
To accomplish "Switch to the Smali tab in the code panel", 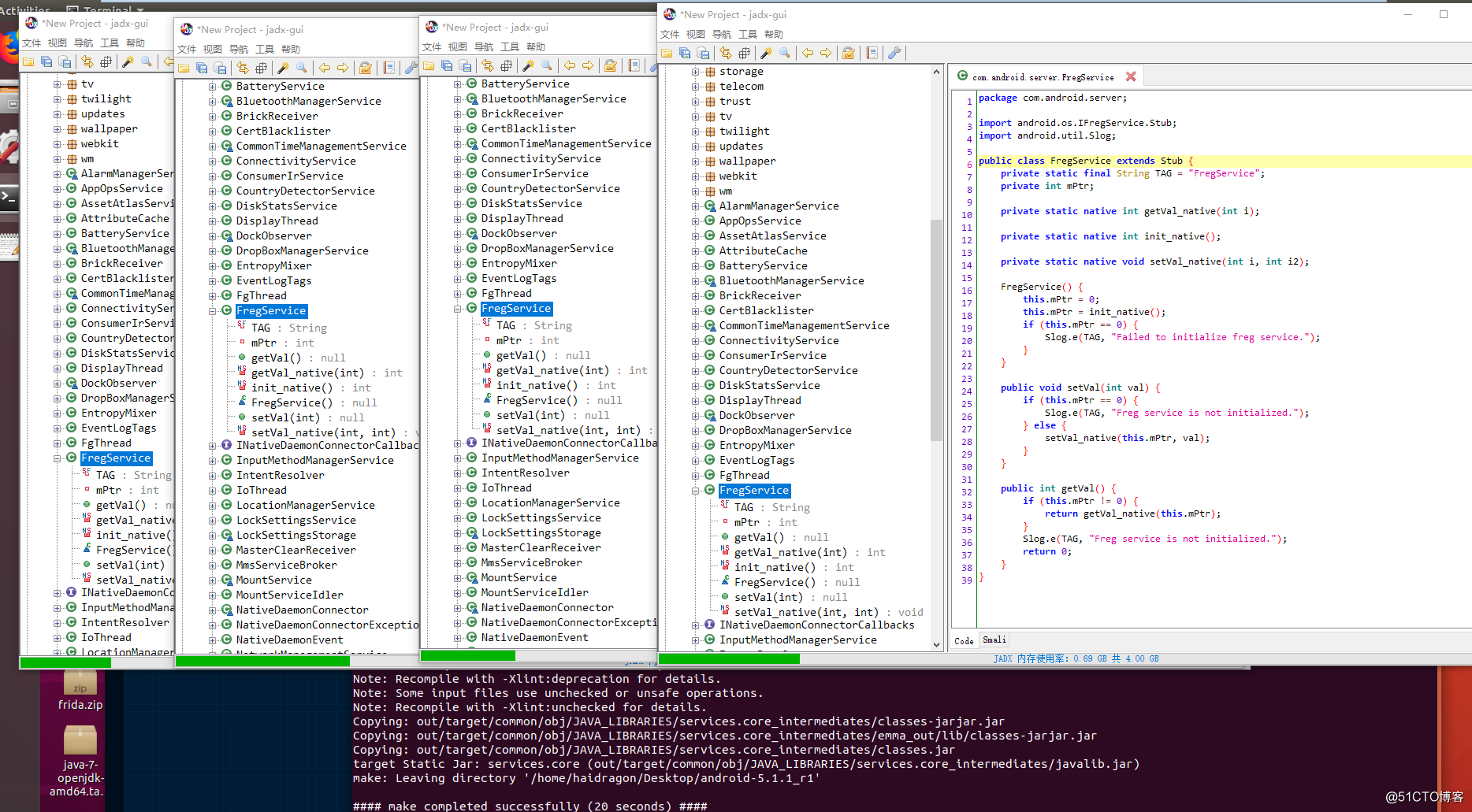I will [x=994, y=640].
